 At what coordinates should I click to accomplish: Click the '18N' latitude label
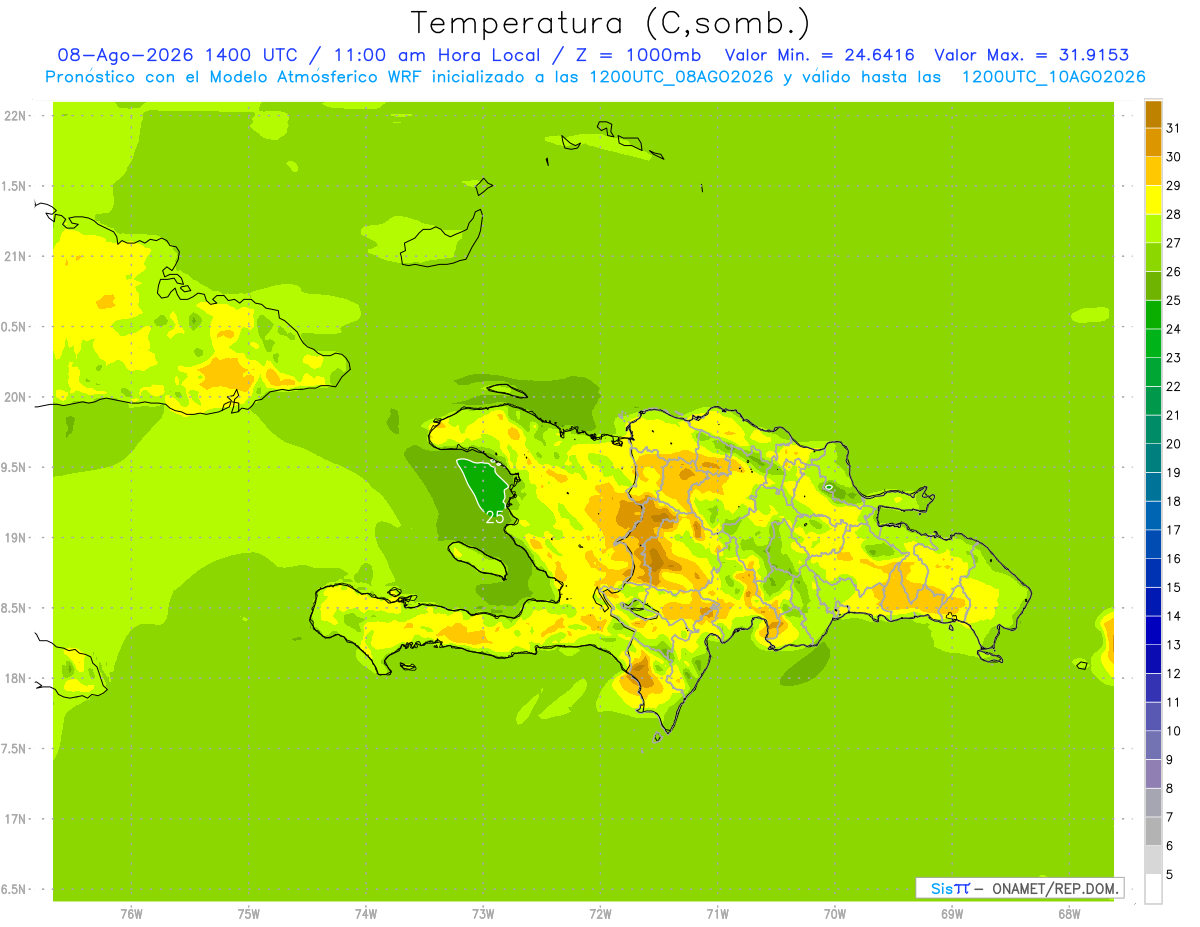(17, 678)
